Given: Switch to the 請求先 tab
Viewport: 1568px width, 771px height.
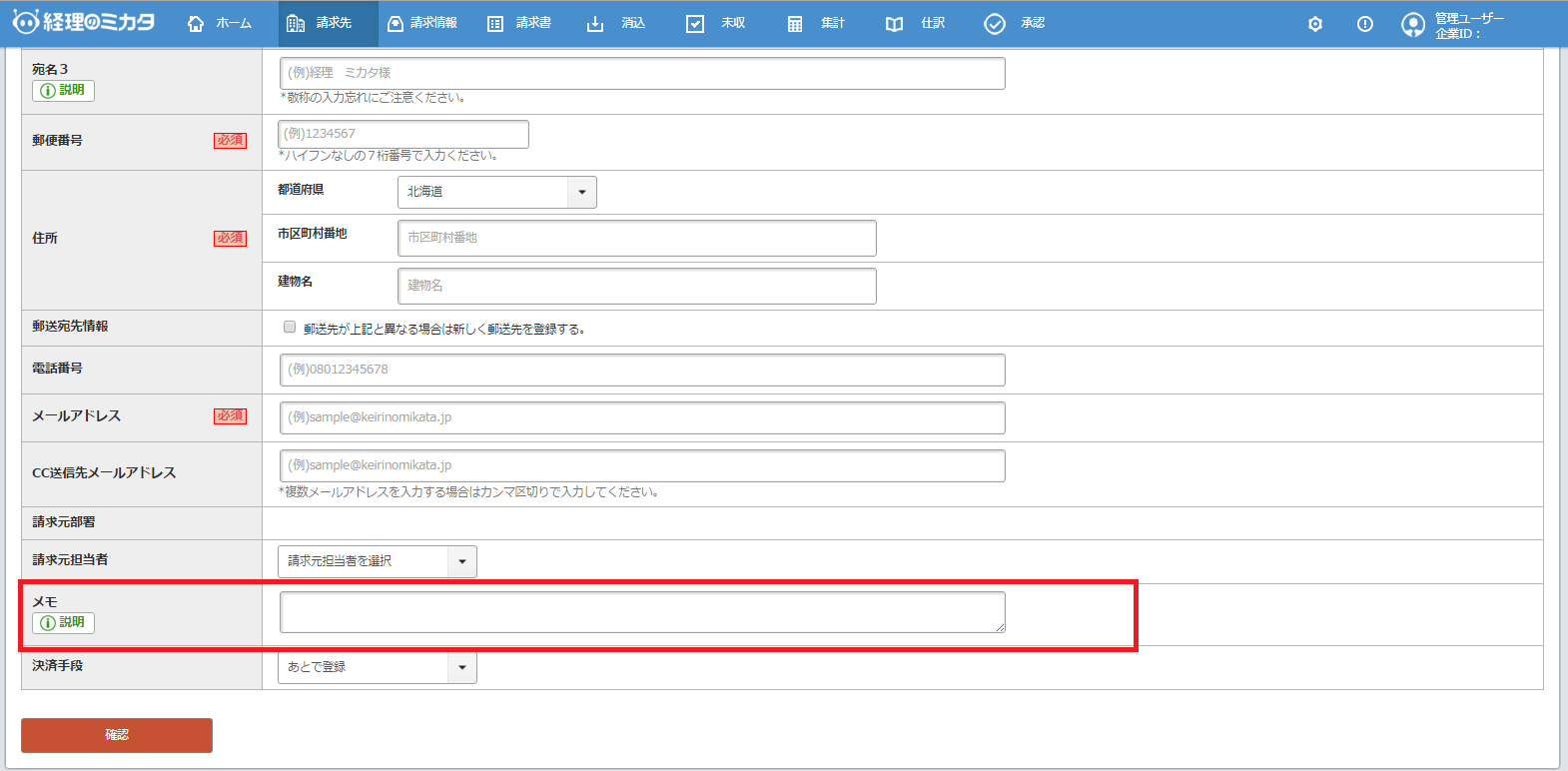Looking at the screenshot, I should click(x=328, y=23).
